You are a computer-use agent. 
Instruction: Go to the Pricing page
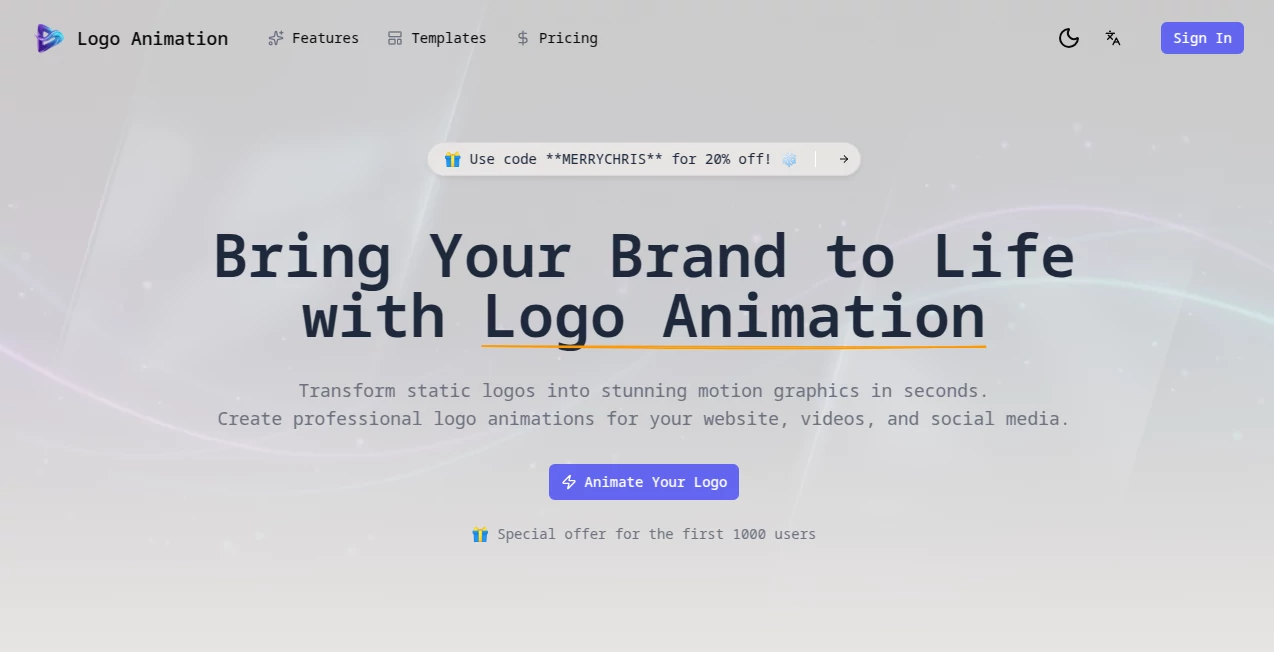click(568, 37)
